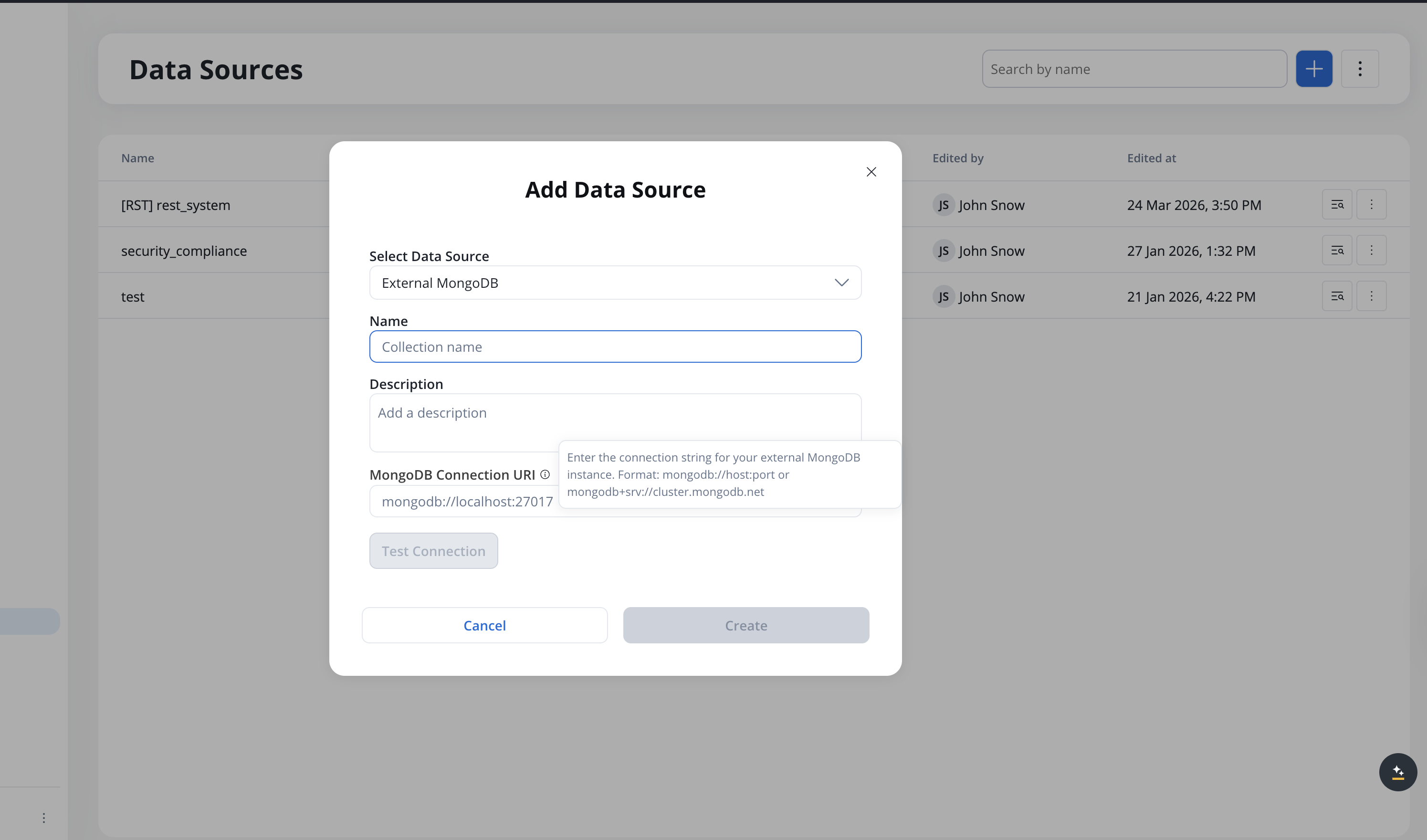Screen dimensions: 1427x840
Task: Open three-dot menu for security_compliance row
Action: (x=1371, y=251)
